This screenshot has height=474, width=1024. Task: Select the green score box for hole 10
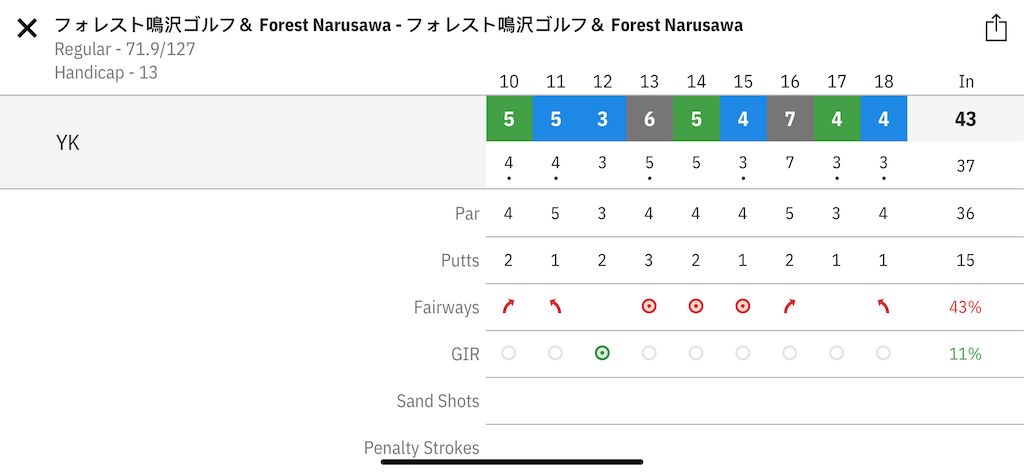(x=509, y=119)
